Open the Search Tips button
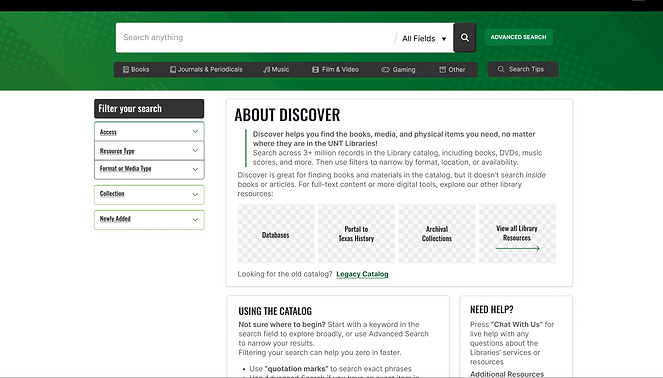Viewport: 663px width, 378px height. coord(523,69)
